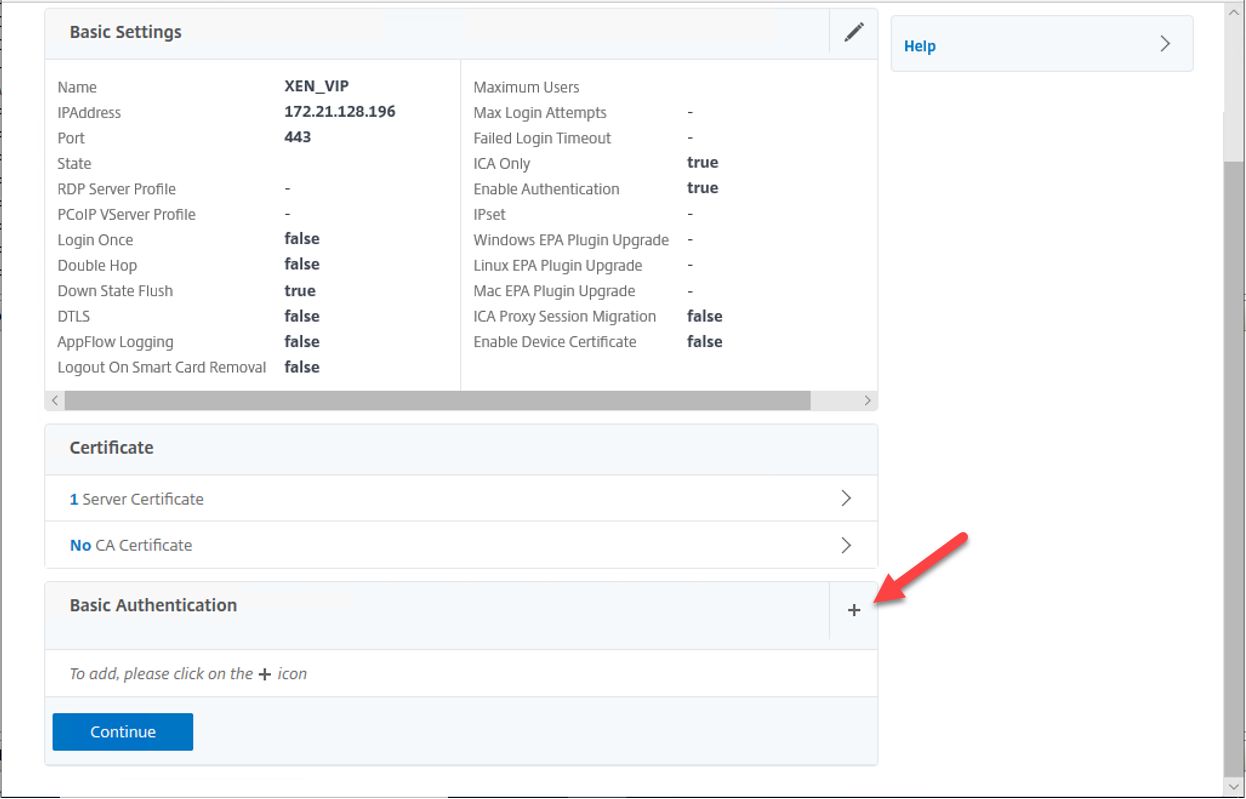Click the "To add, please click" hint text

point(187,674)
